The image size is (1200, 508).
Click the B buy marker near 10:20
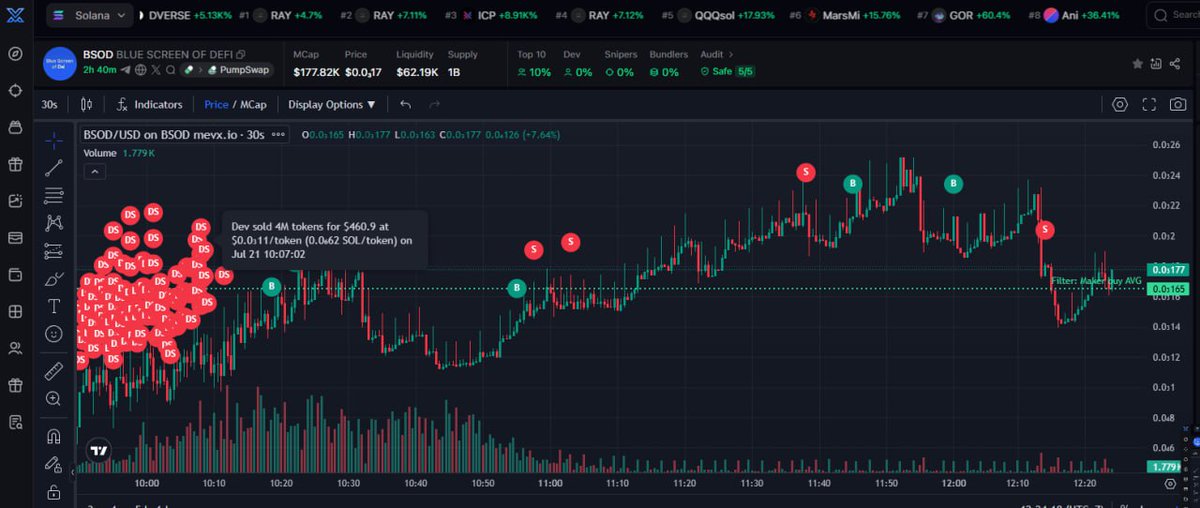(271, 287)
